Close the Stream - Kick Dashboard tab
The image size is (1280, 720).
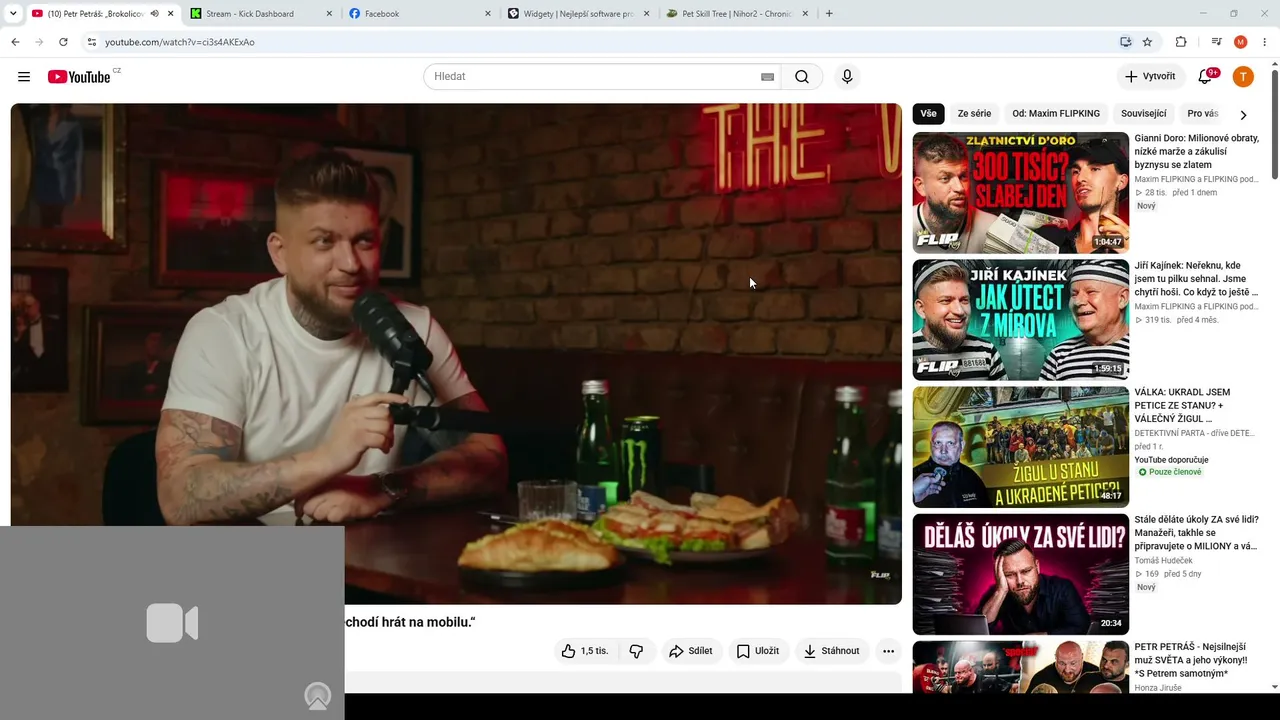pyautogui.click(x=330, y=14)
